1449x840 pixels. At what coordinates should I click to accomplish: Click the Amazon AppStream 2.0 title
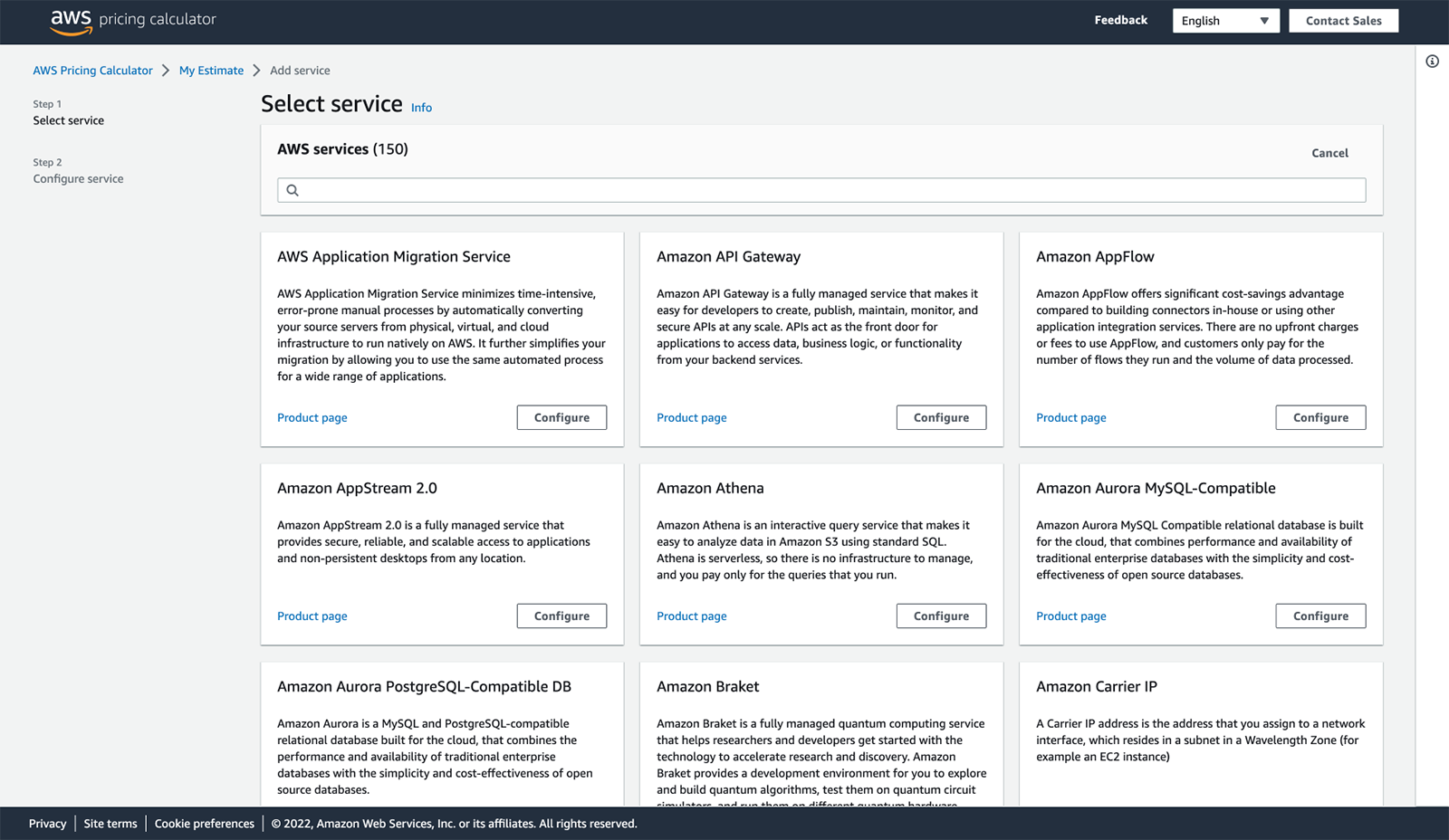(x=357, y=489)
